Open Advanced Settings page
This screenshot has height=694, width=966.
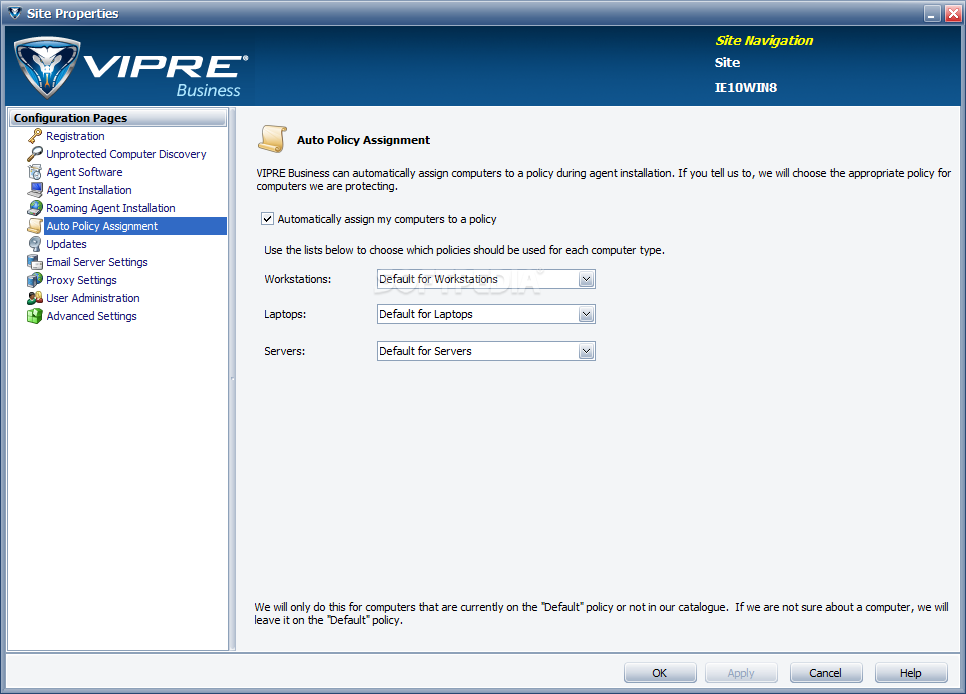click(91, 316)
